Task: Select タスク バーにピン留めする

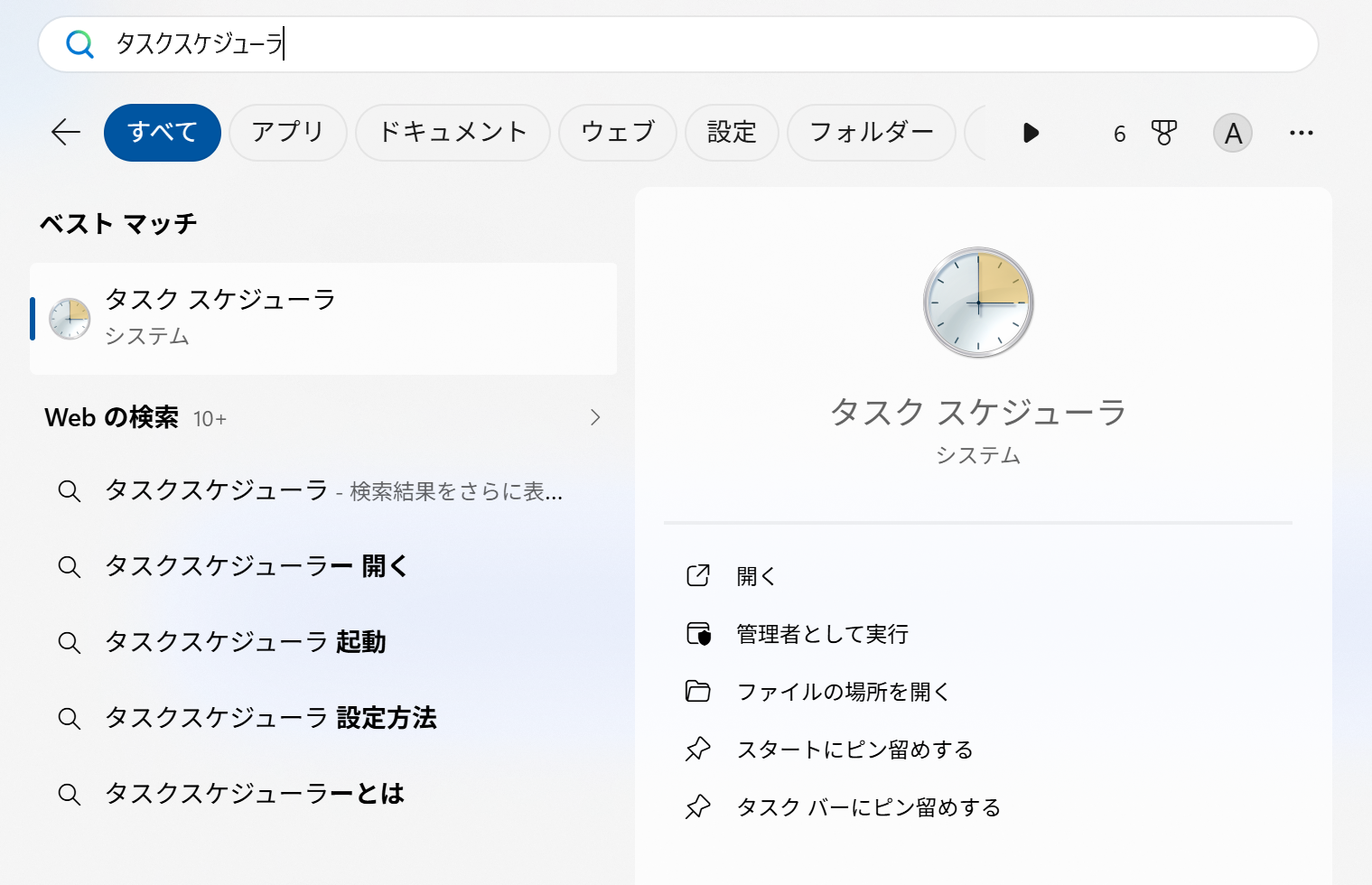Action: [x=869, y=807]
